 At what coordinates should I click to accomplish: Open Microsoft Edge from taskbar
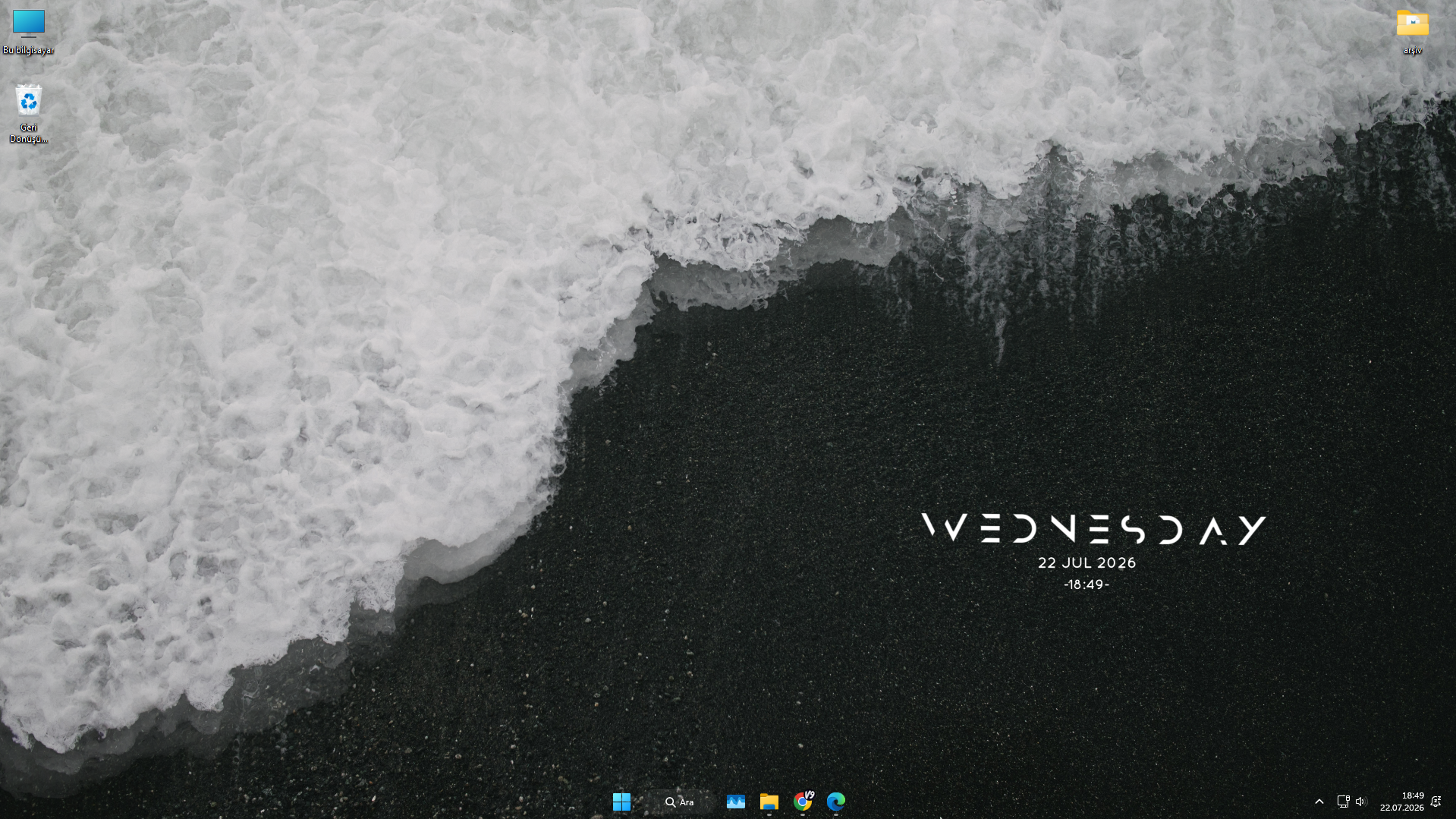pos(835,802)
